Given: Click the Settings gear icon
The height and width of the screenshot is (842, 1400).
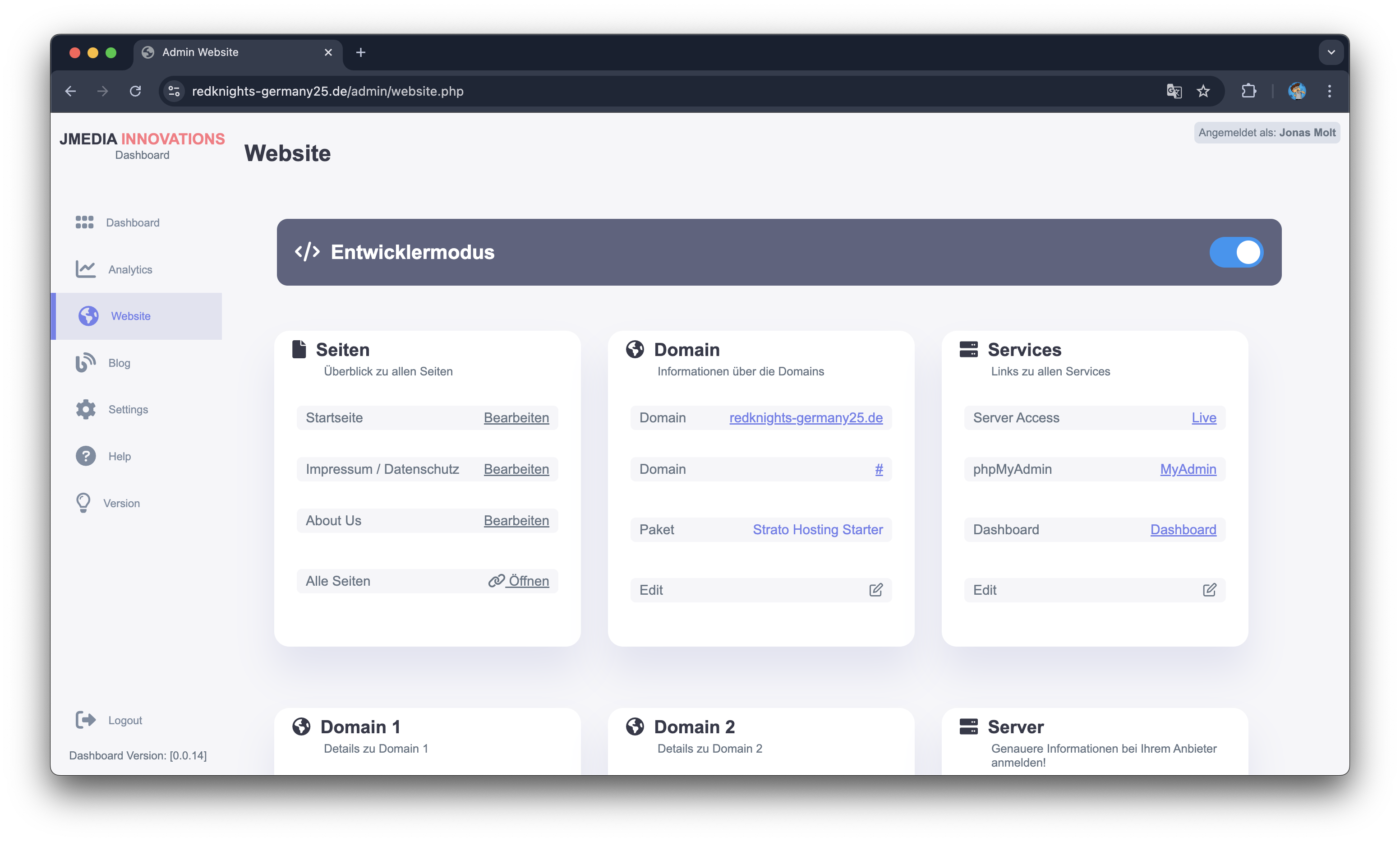Looking at the screenshot, I should pyautogui.click(x=86, y=410).
